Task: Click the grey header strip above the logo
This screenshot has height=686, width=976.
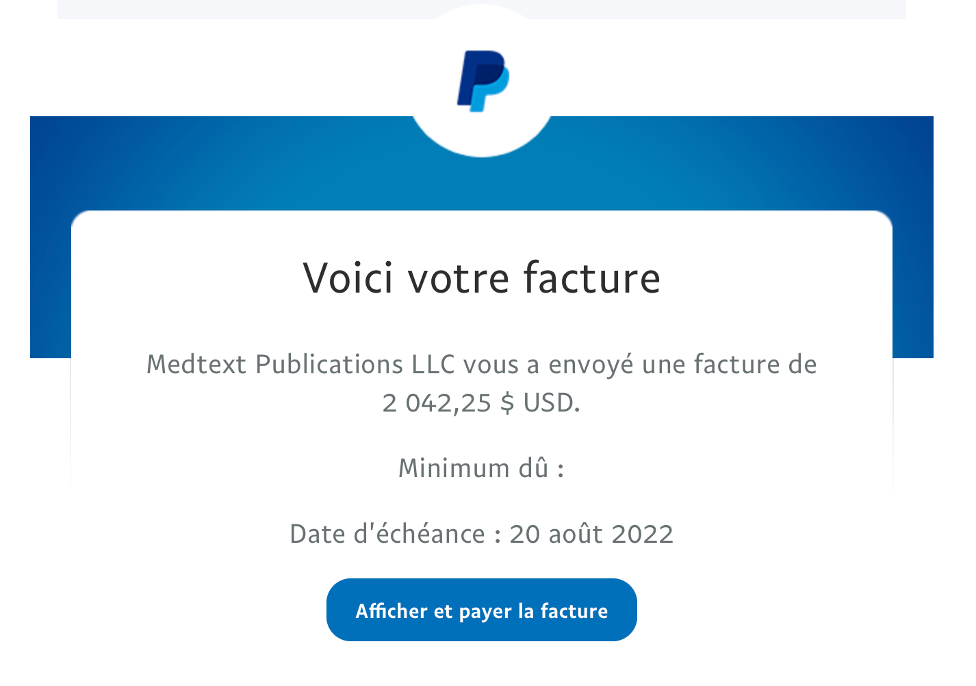Action: pyautogui.click(x=237, y=9)
